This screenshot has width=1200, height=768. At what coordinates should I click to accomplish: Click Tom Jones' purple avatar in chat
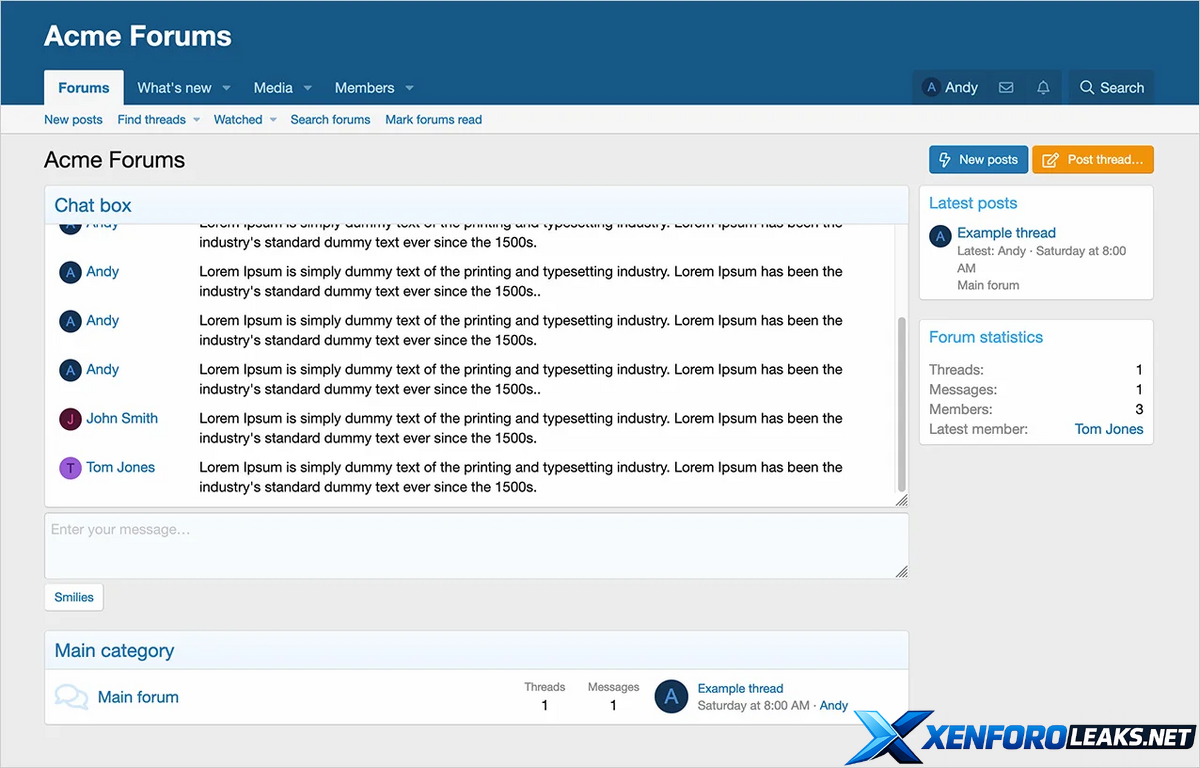click(70, 468)
